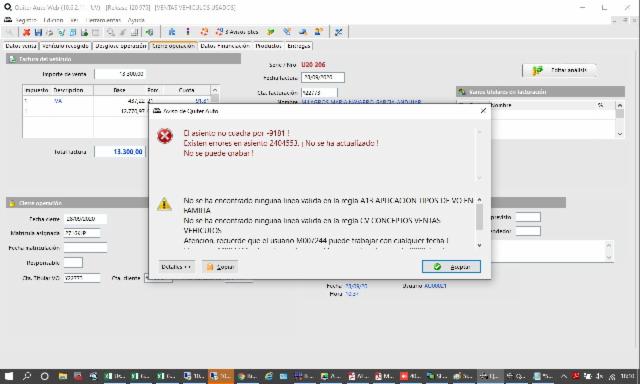Image resolution: width=640 pixels, height=384 pixels.
Task: Expand Detalles >> in the dialog
Action: [176, 267]
